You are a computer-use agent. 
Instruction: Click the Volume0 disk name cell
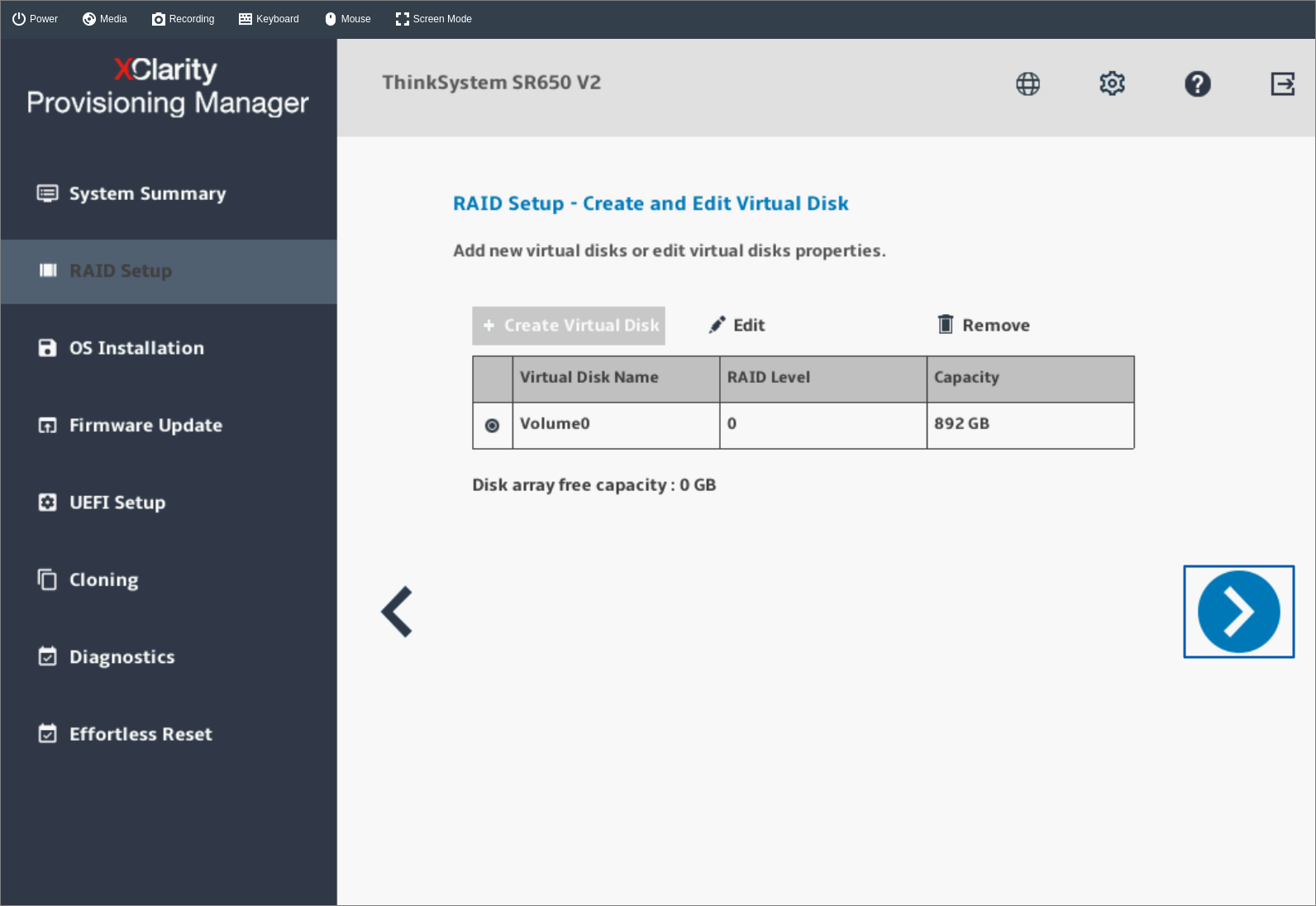click(x=616, y=426)
